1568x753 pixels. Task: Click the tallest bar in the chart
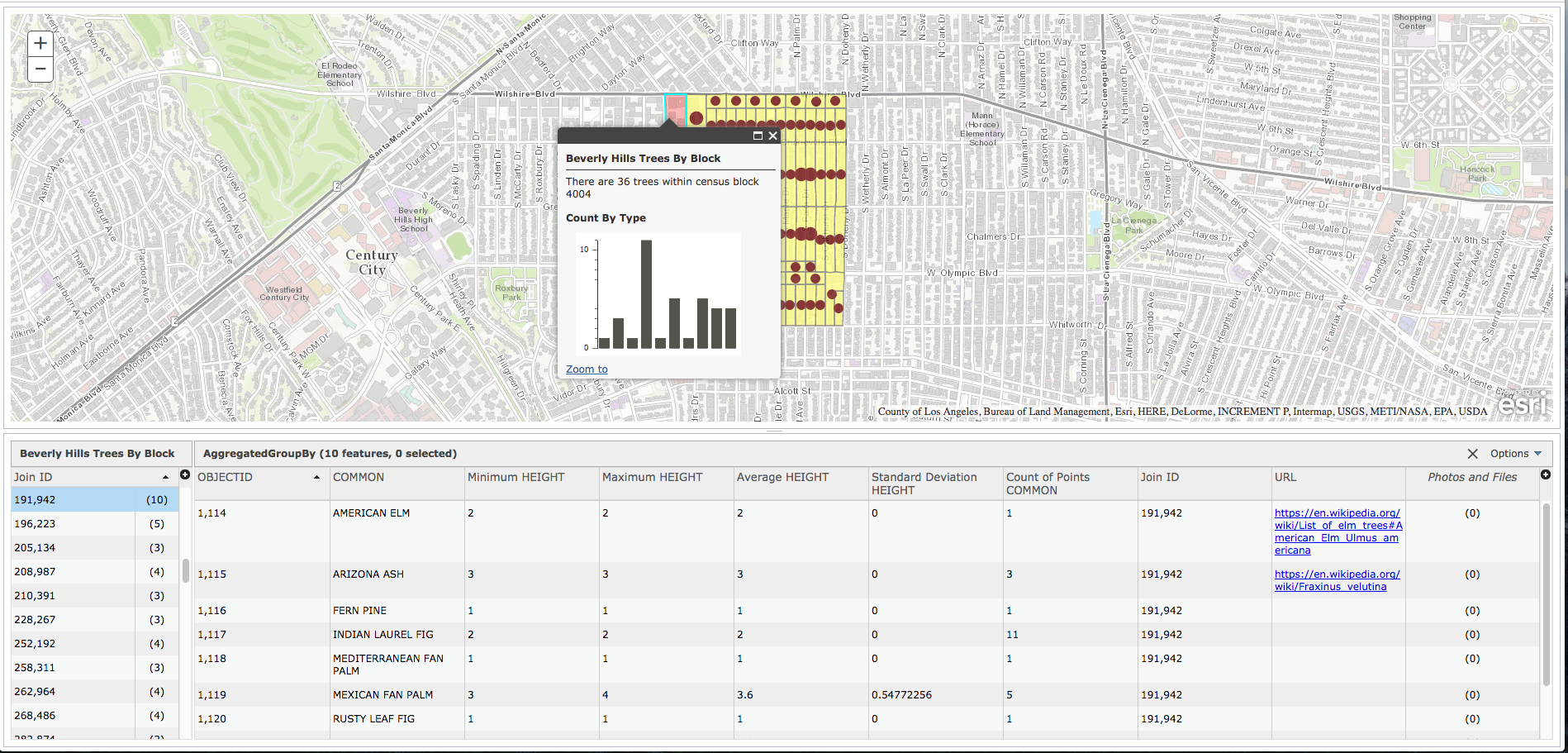pos(646,294)
